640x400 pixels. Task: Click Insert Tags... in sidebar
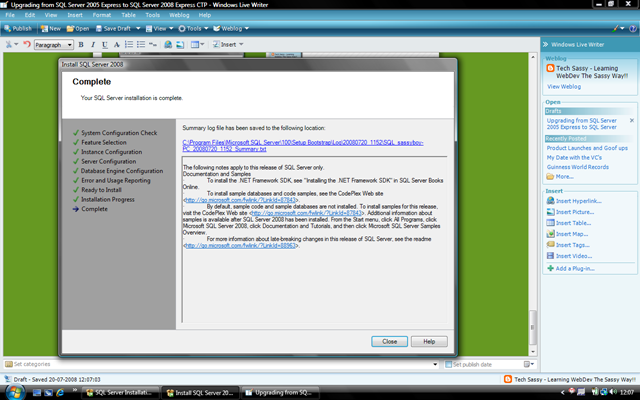tap(568, 245)
